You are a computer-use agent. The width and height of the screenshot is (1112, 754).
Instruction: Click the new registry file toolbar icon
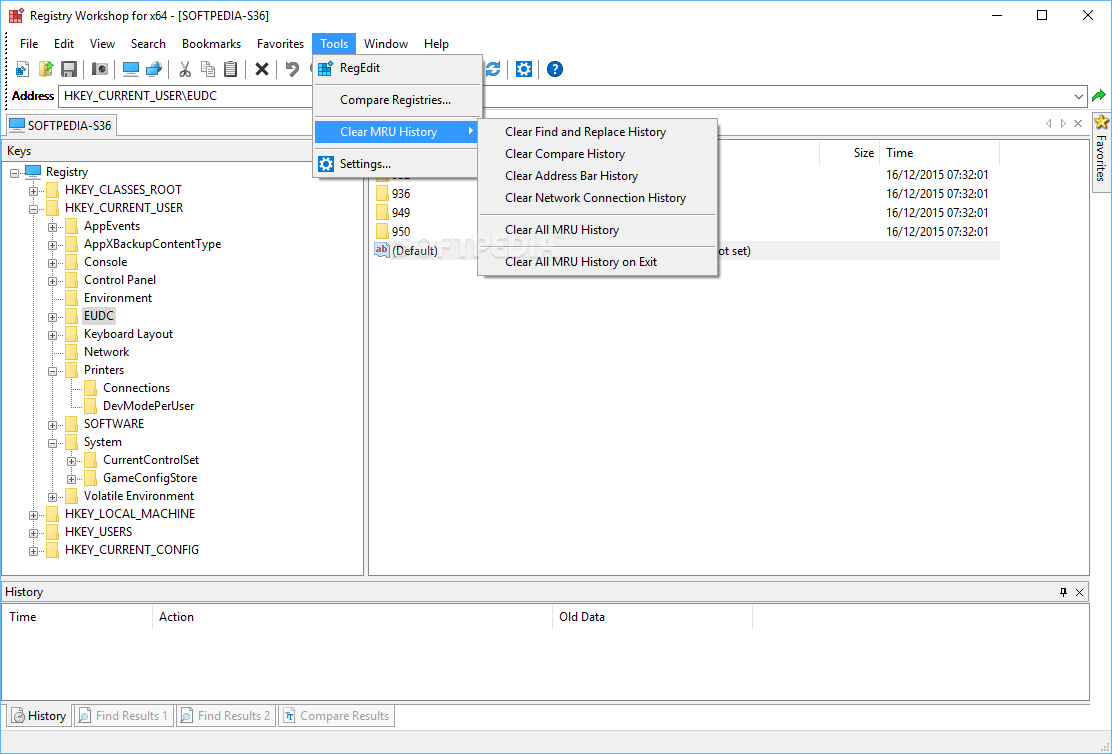(x=23, y=69)
